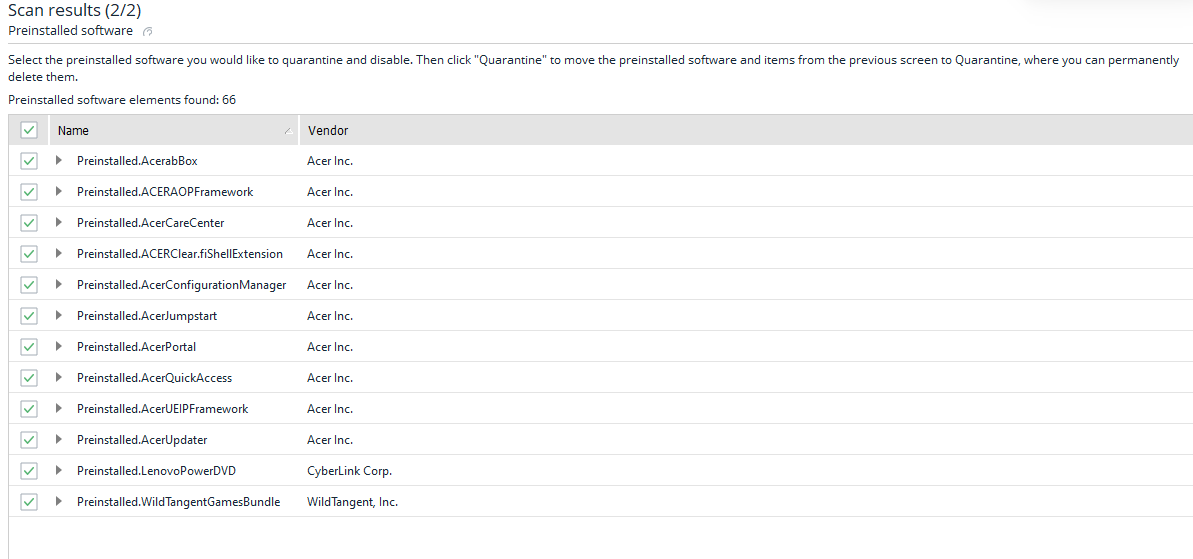Expand Preinstalled.AcerQuickAccess row triangle

pos(59,377)
